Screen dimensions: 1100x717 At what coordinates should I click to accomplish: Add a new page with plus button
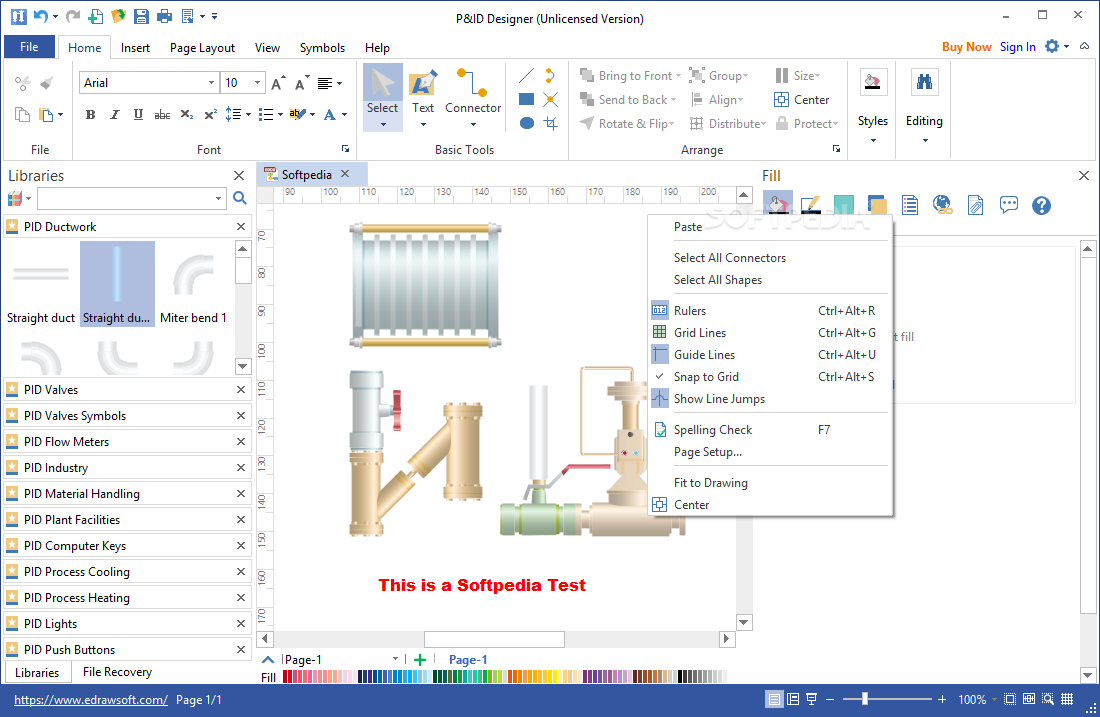coord(420,659)
